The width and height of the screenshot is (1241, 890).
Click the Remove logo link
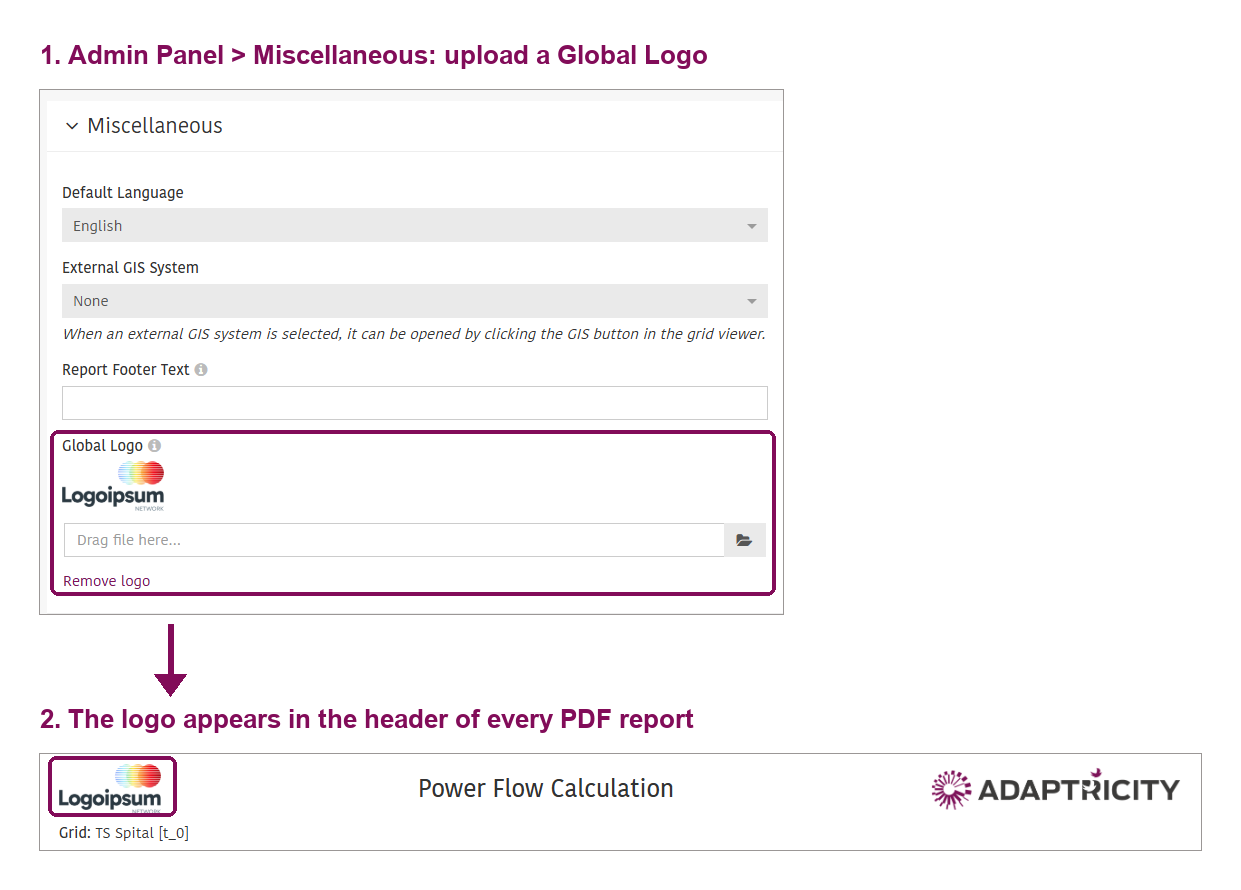pos(107,581)
